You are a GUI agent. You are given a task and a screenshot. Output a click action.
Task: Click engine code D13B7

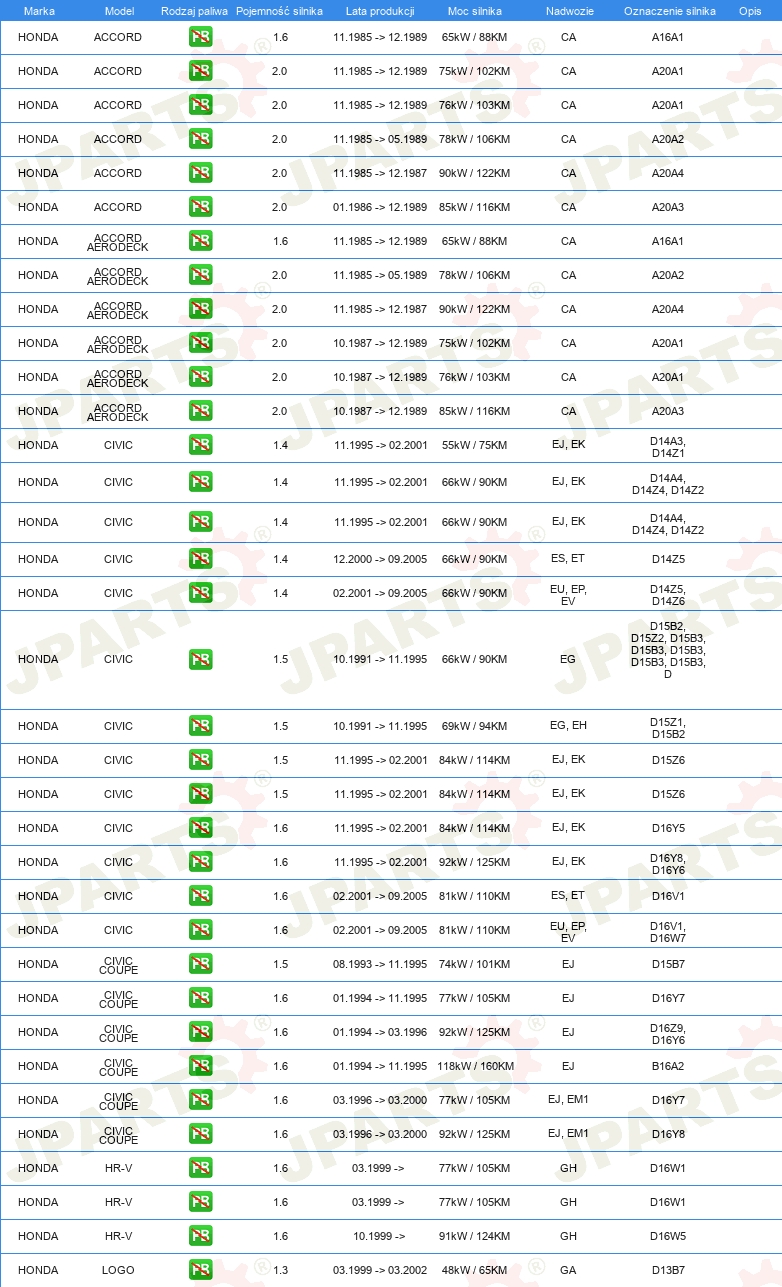668,1270
